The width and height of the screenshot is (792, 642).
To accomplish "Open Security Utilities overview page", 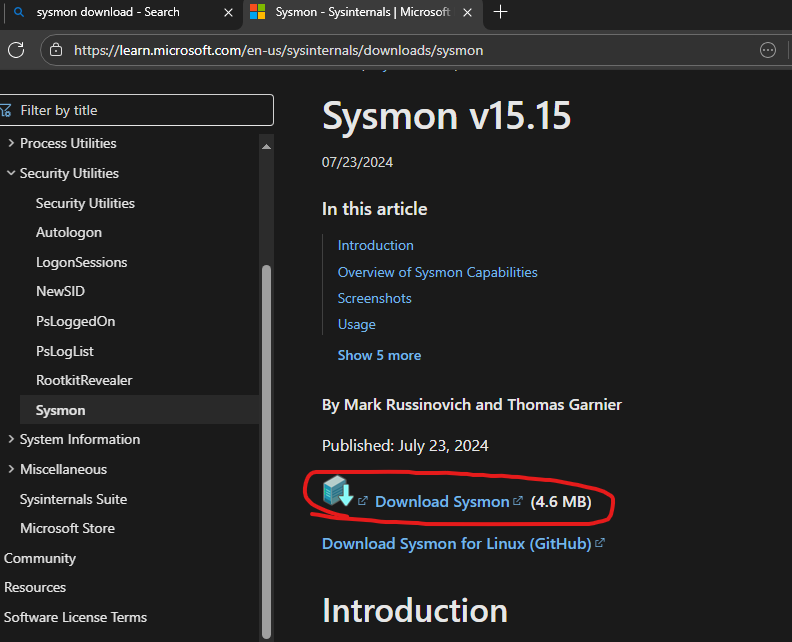I will click(x=85, y=203).
